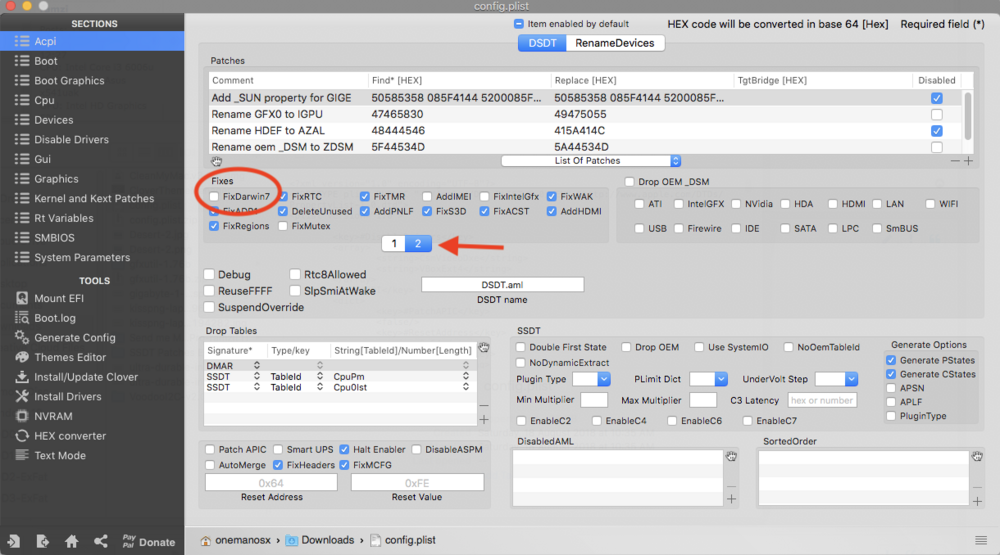Click the plus icon under DisabledAML list
Image resolution: width=1000 pixels, height=555 pixels.
pos(730,498)
